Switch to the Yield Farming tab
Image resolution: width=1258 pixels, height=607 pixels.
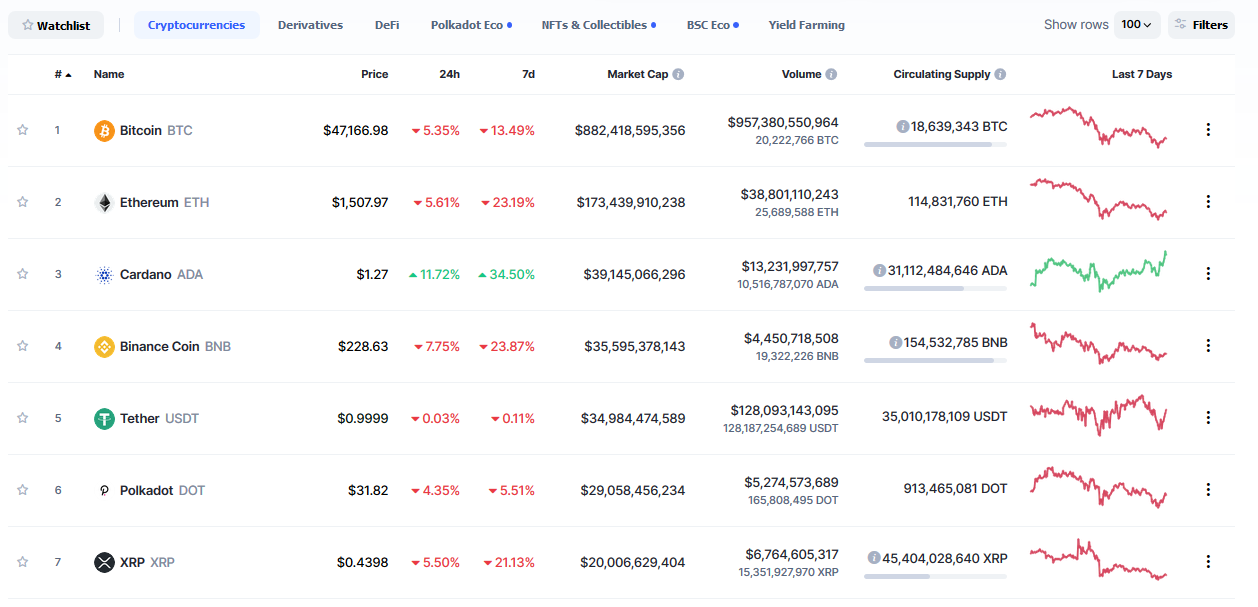coord(806,25)
